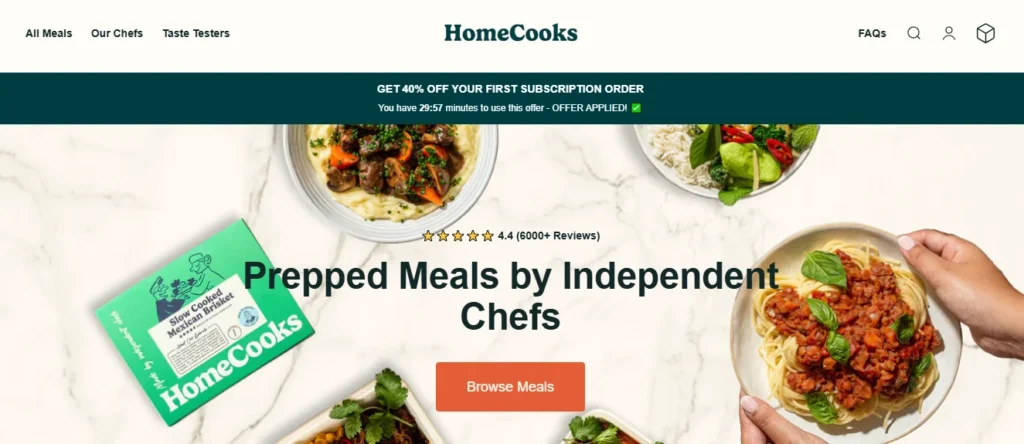Open the Our Chefs menu item
1024x444 pixels.
pos(117,33)
